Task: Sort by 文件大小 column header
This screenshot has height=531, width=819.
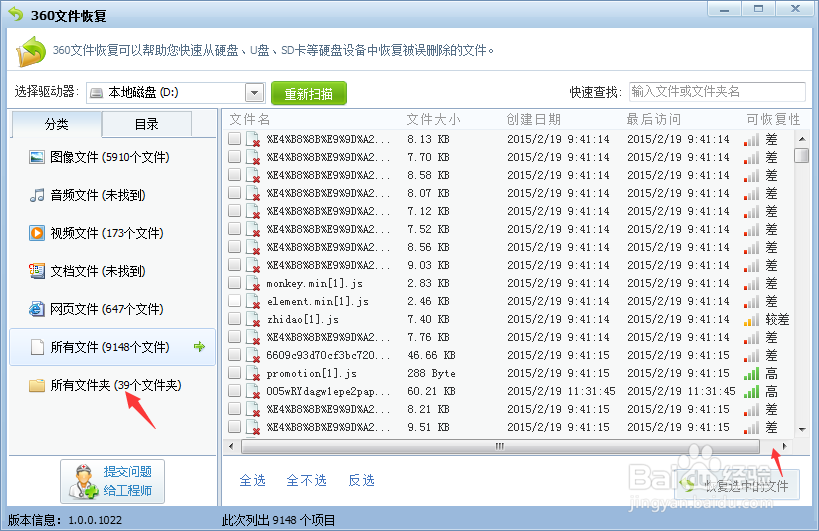Action: [x=434, y=120]
